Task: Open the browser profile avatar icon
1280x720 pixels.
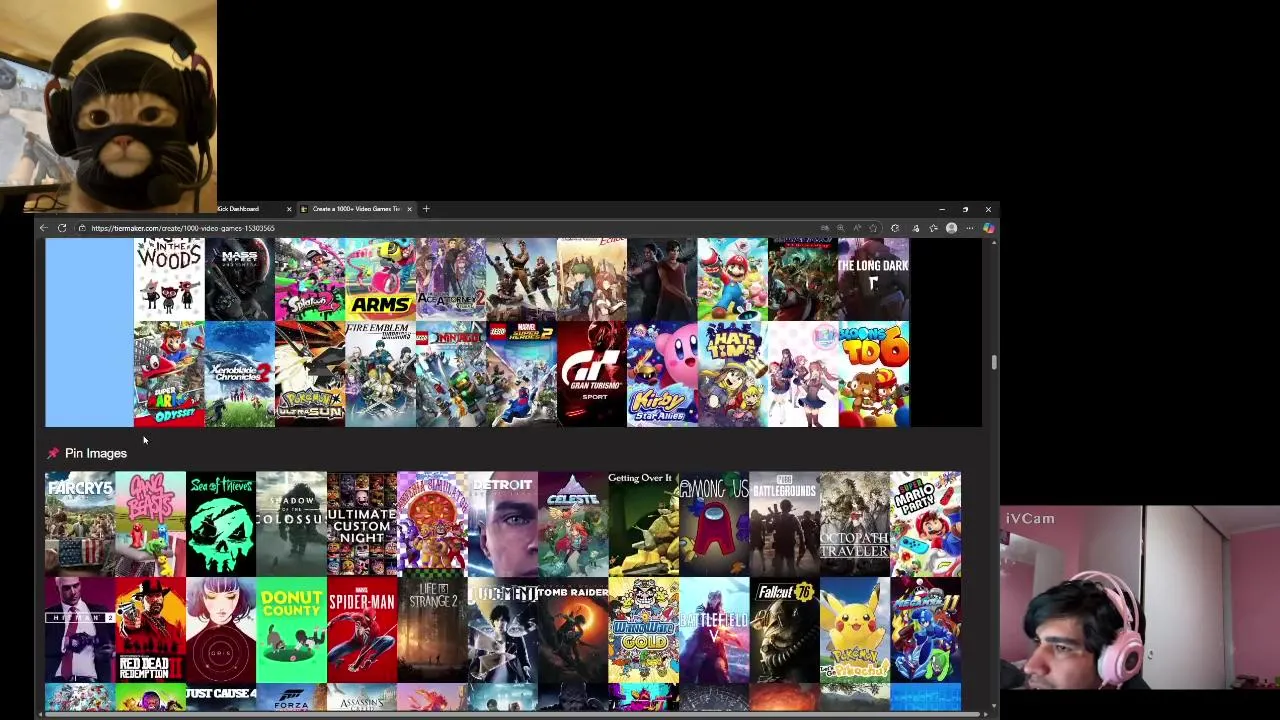Action: click(951, 228)
